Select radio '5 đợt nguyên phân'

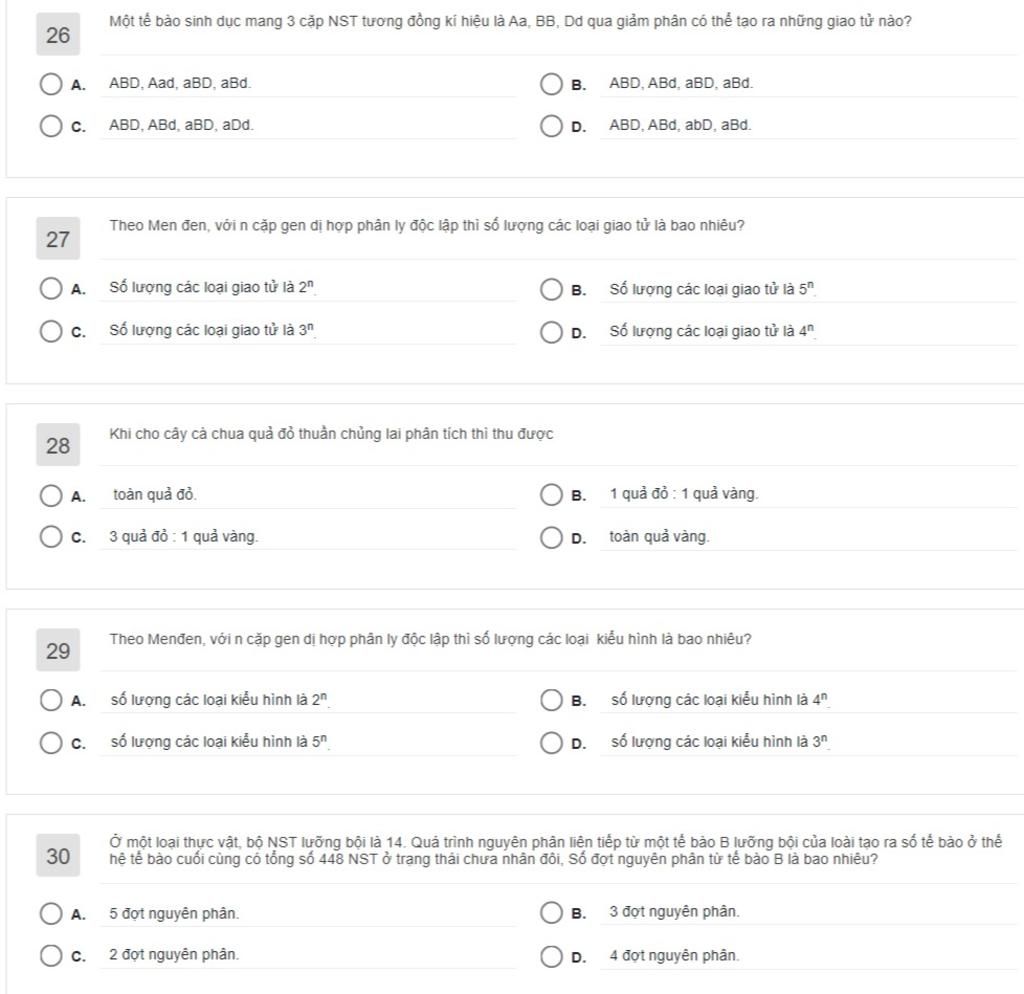50,913
